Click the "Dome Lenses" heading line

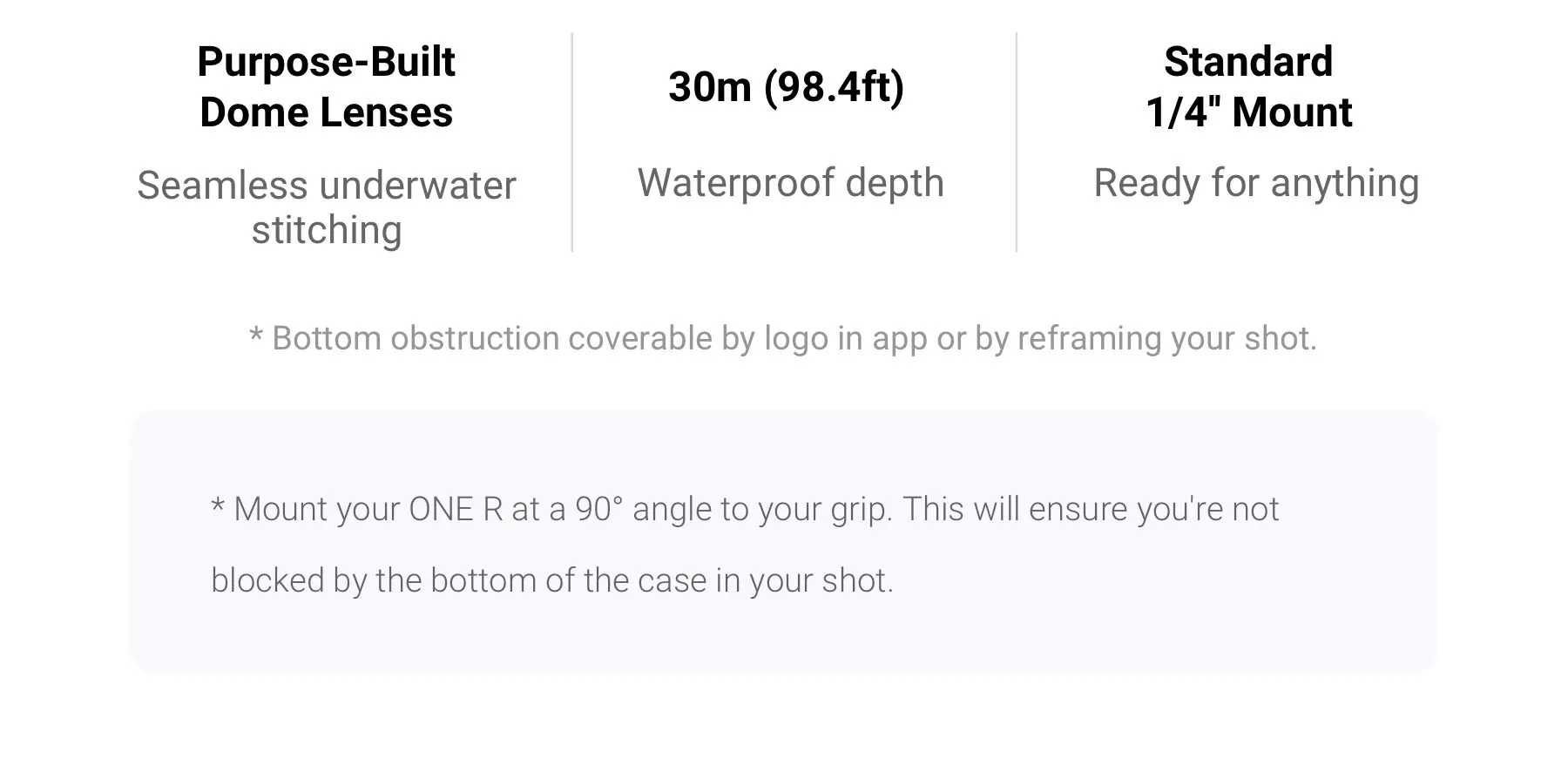(326, 112)
